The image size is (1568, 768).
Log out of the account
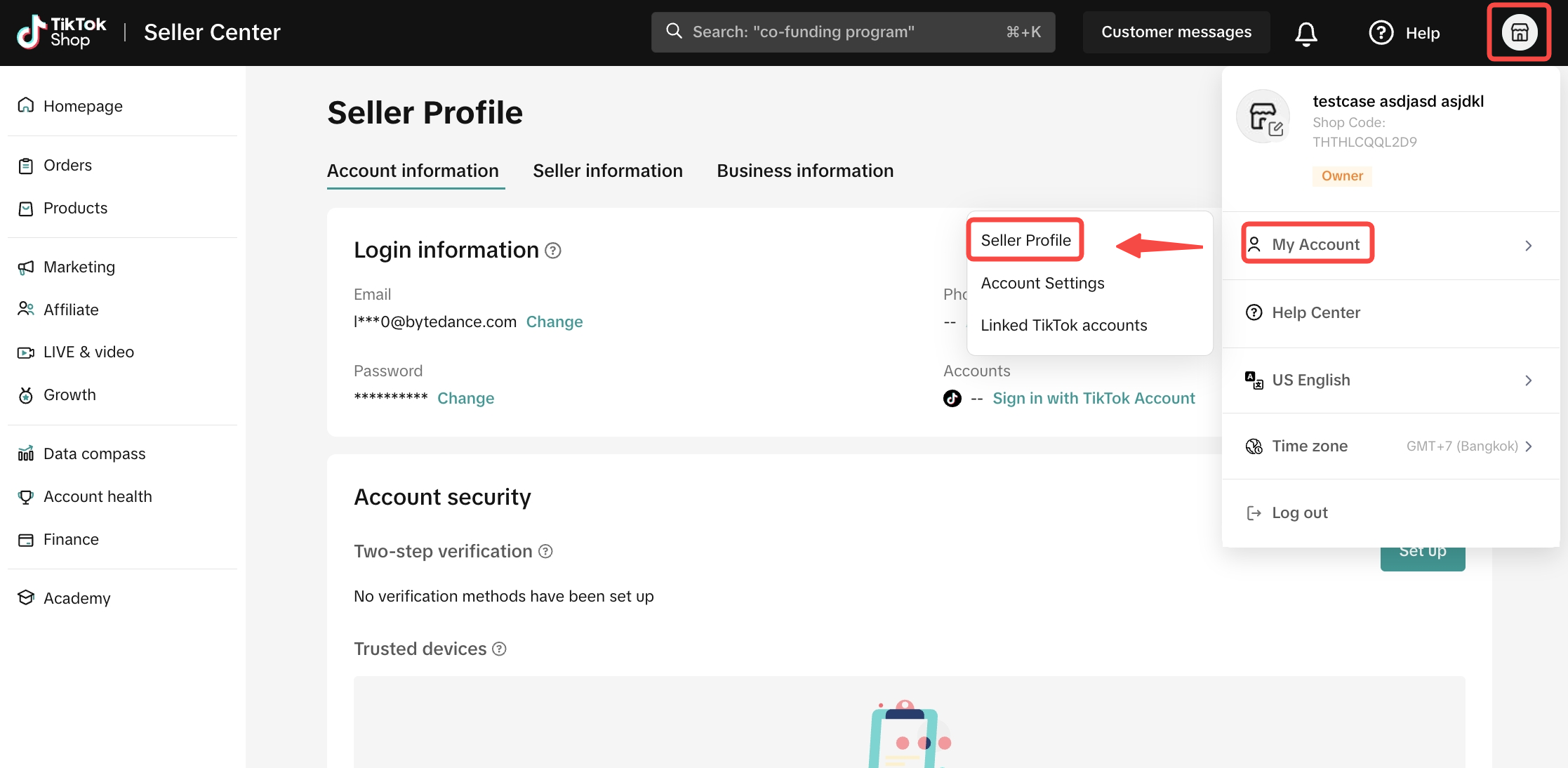(x=1390, y=513)
